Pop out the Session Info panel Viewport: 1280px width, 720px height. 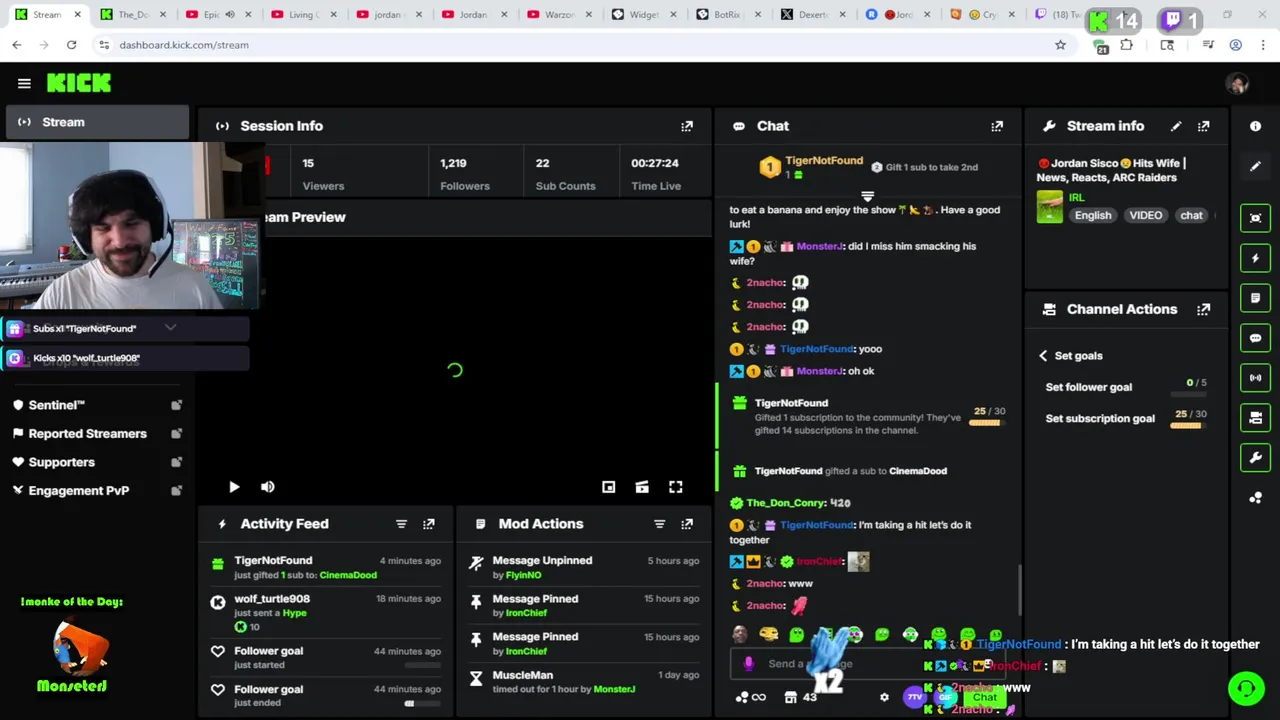click(687, 126)
